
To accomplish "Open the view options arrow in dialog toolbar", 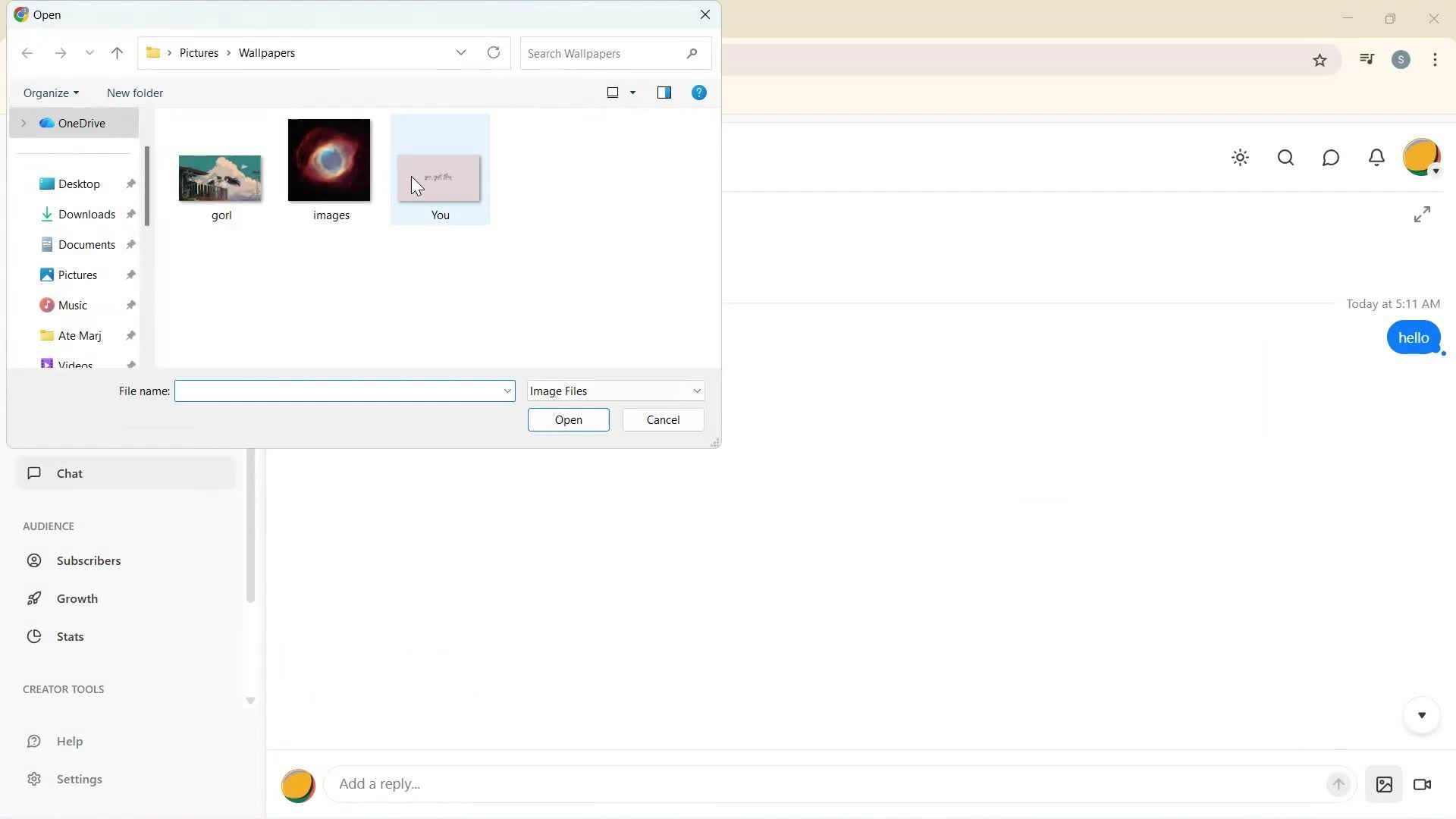I will [632, 93].
